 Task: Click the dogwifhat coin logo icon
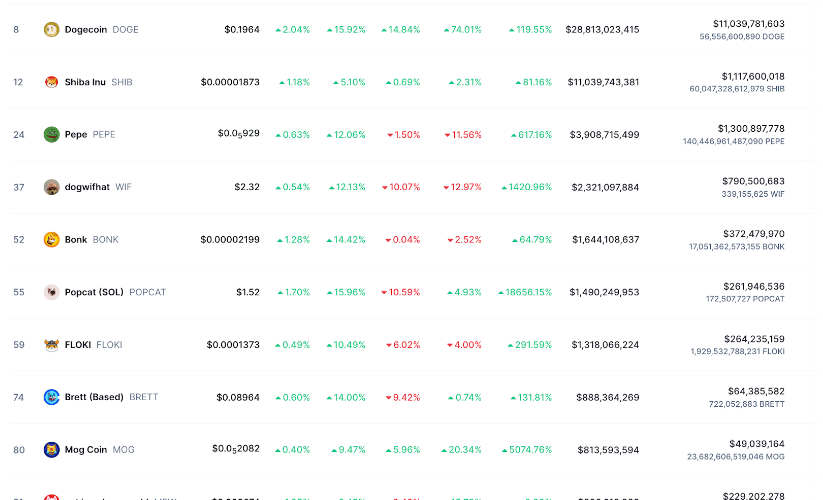coord(52,187)
